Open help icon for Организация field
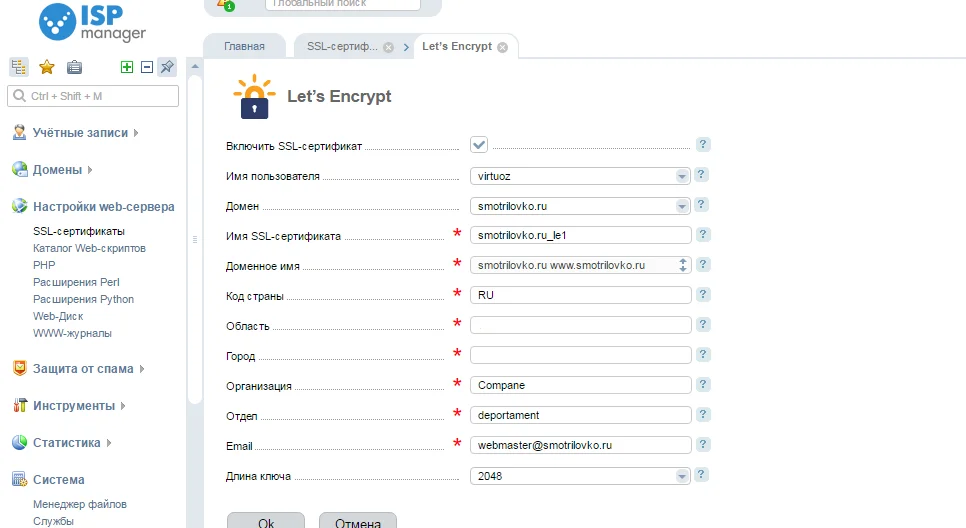 click(703, 384)
